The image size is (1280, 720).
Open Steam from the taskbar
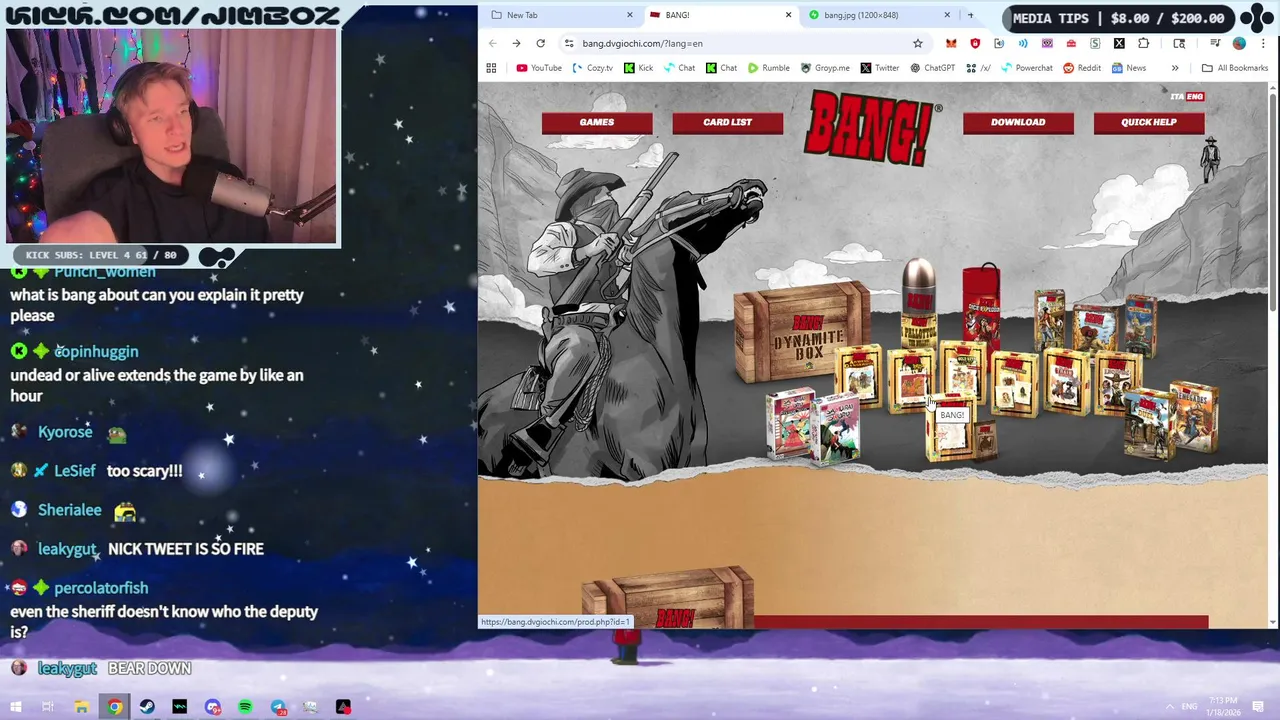tap(147, 707)
